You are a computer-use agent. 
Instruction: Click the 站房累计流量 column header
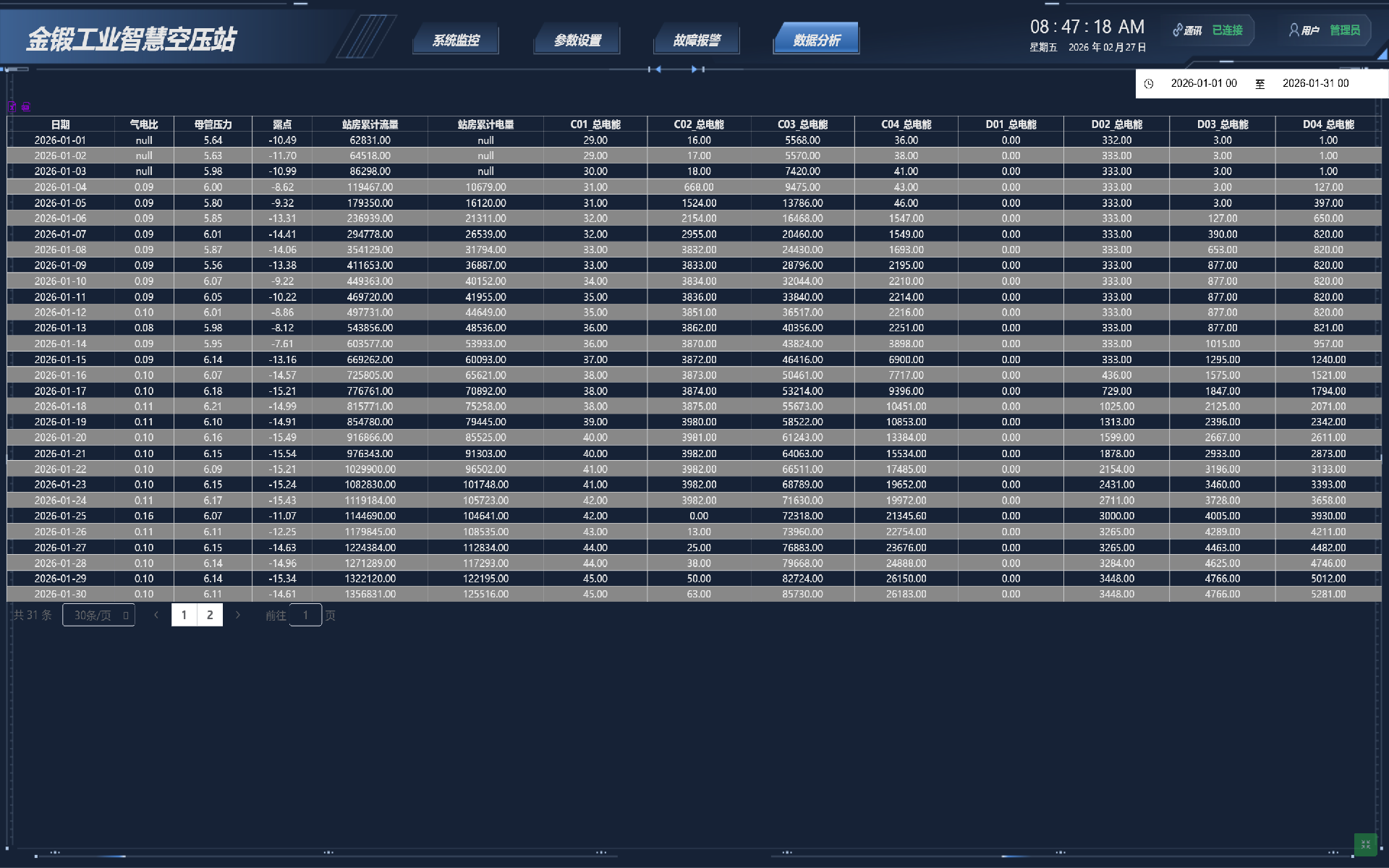[370, 124]
